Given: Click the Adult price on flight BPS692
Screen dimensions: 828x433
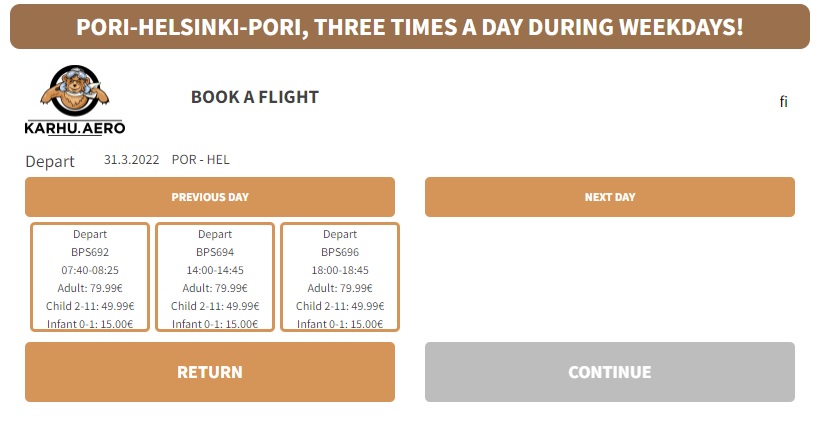Looking at the screenshot, I should [90, 288].
